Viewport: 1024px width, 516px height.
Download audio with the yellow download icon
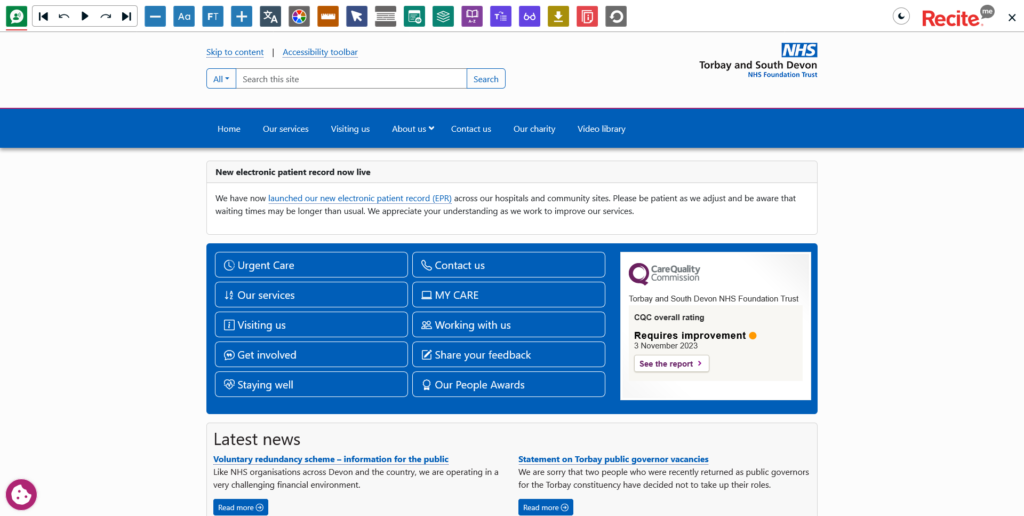click(558, 16)
